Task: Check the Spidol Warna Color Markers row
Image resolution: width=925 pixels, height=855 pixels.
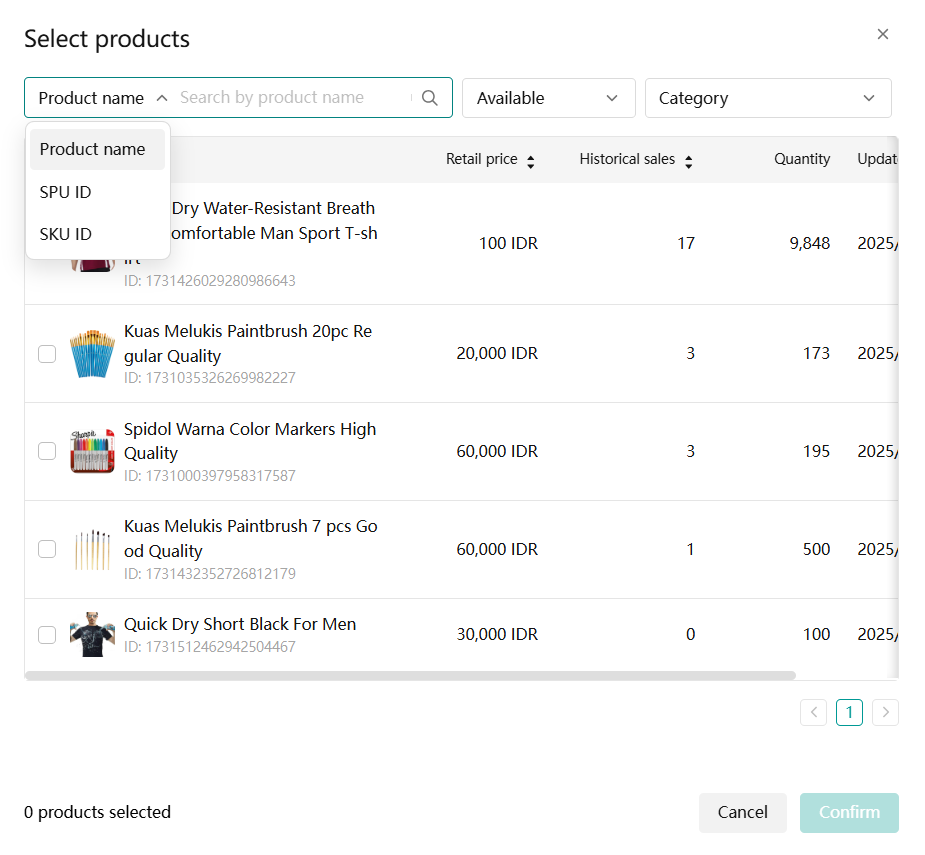Action: tap(47, 452)
